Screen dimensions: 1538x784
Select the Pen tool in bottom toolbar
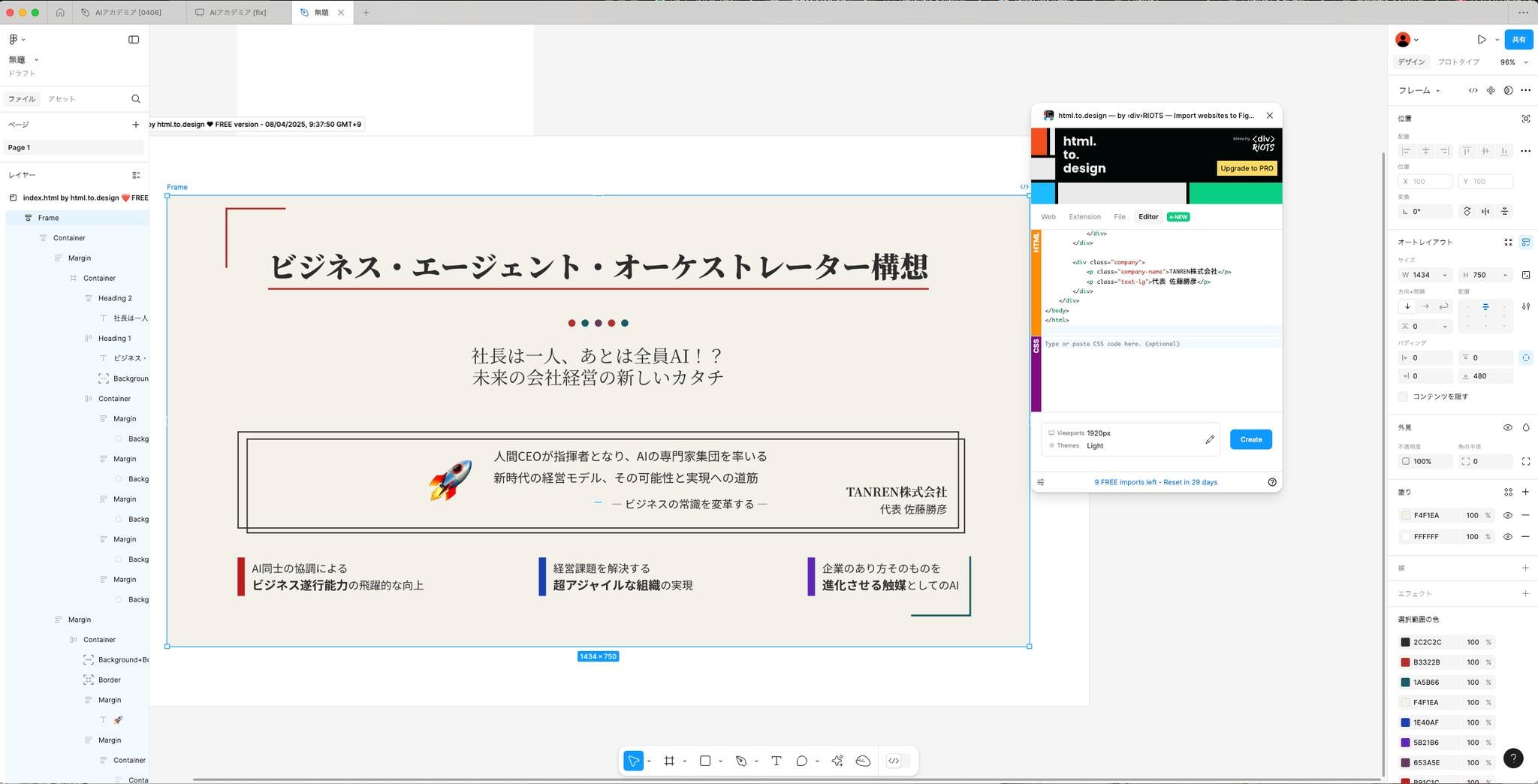(741, 761)
